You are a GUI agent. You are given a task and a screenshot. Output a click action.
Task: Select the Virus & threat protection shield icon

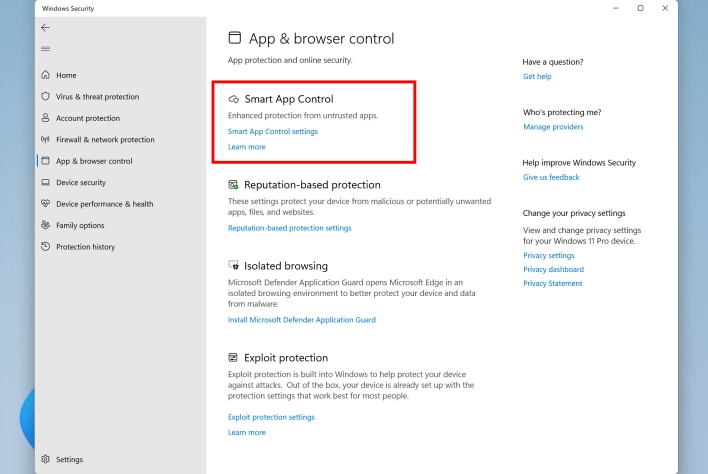pyautogui.click(x=46, y=96)
